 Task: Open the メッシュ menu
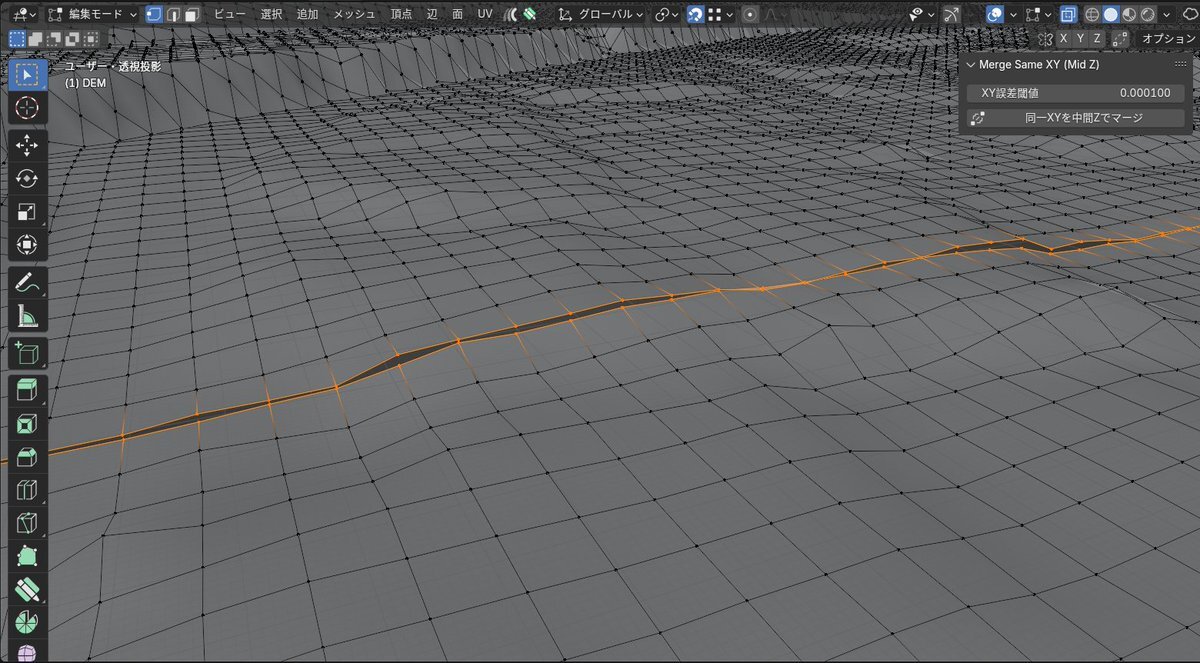pos(354,14)
